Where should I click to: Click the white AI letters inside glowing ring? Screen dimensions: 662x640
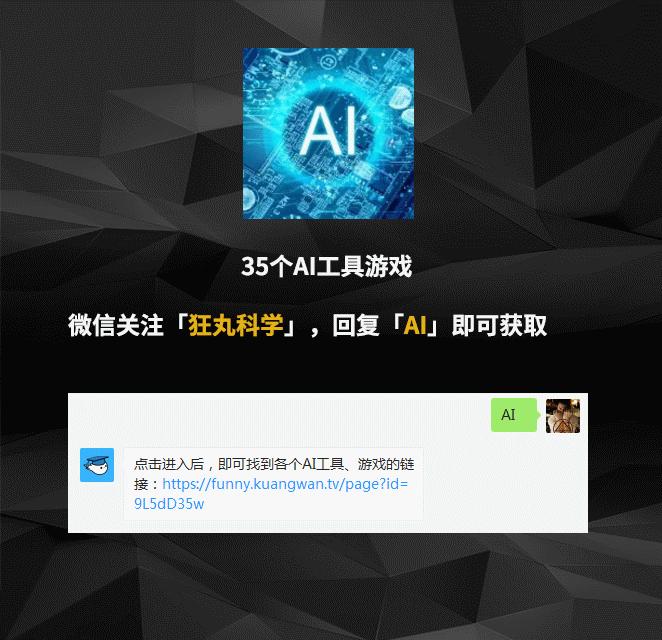(328, 130)
